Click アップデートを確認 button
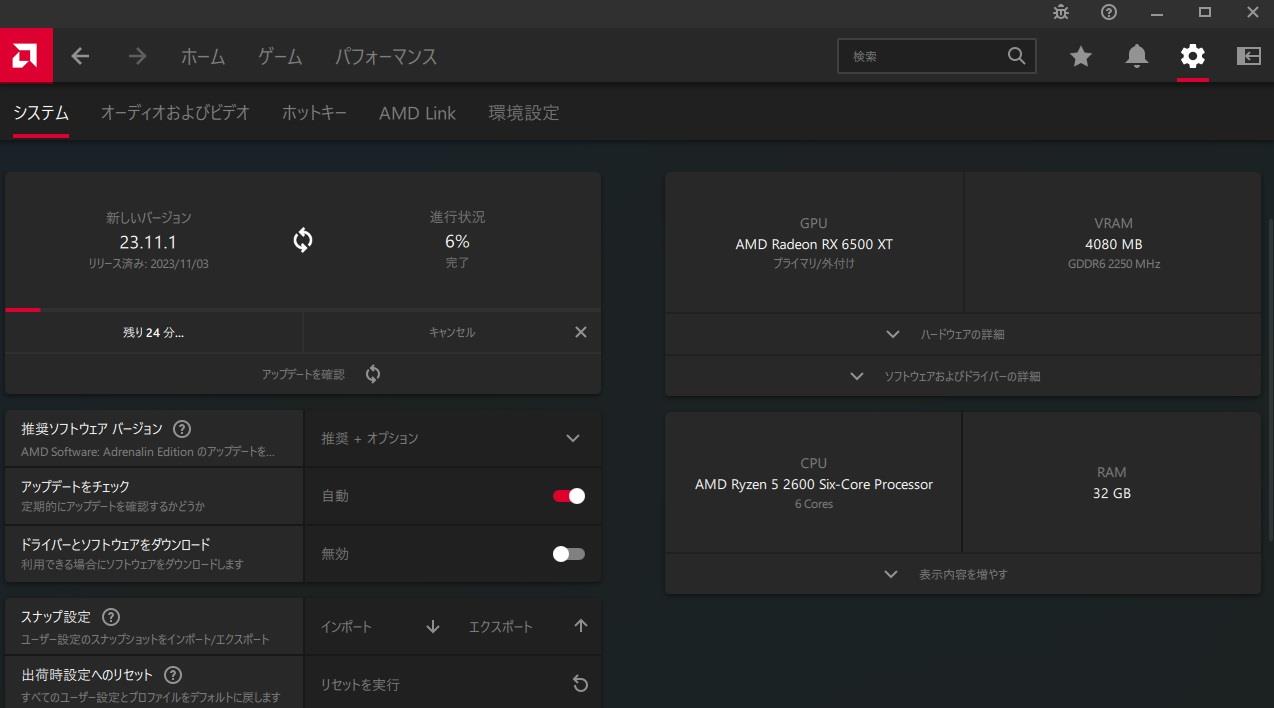 pyautogui.click(x=303, y=374)
